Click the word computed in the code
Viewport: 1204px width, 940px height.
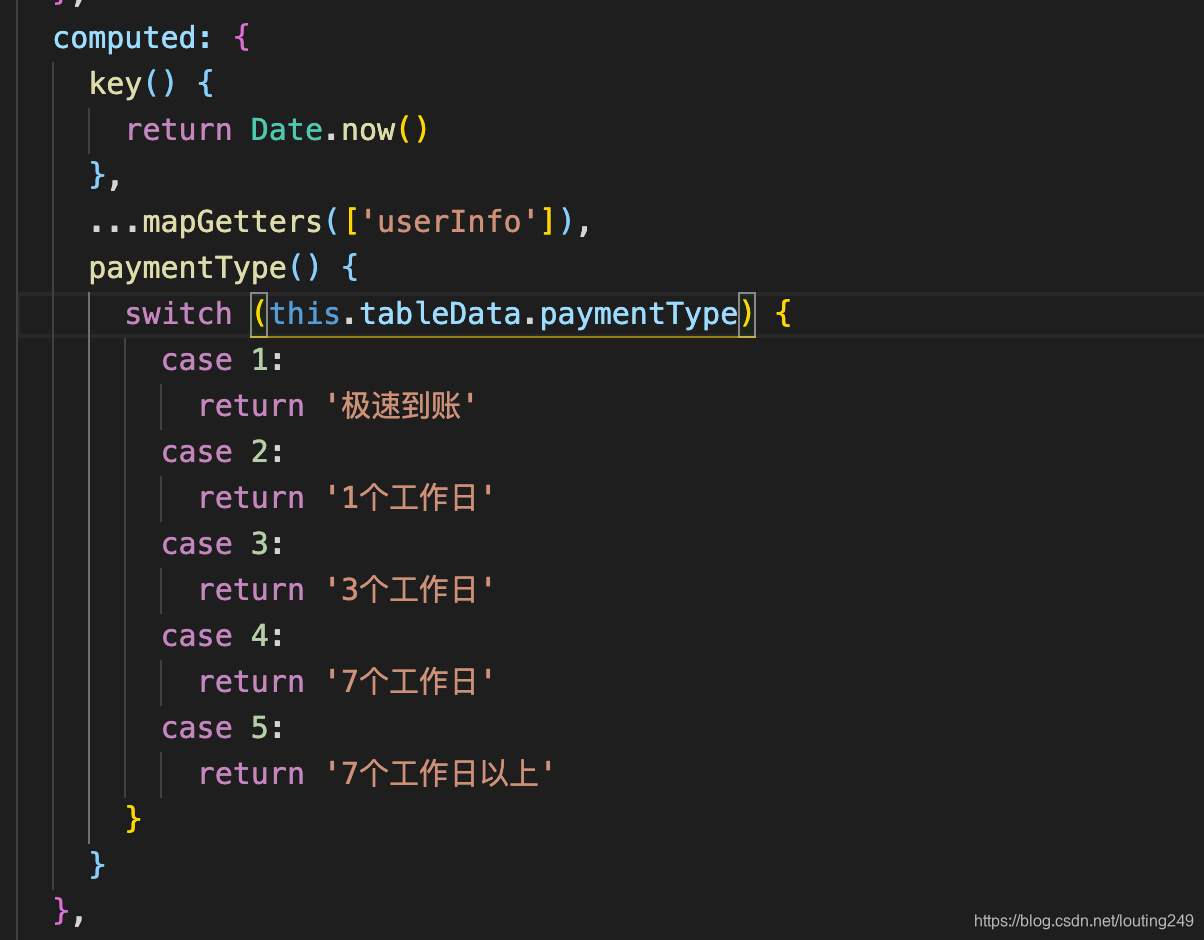click(124, 38)
